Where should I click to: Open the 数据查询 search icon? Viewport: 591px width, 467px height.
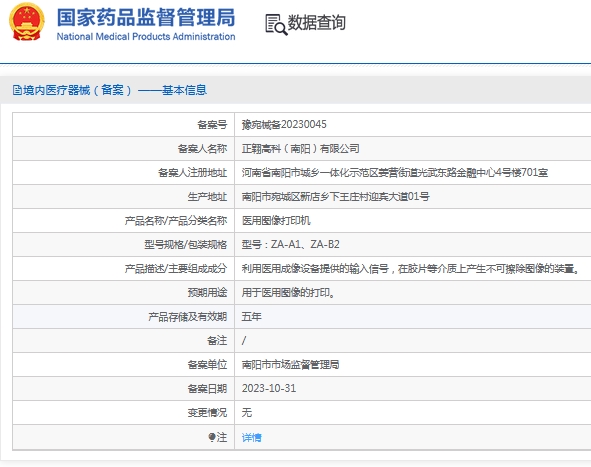[276, 24]
